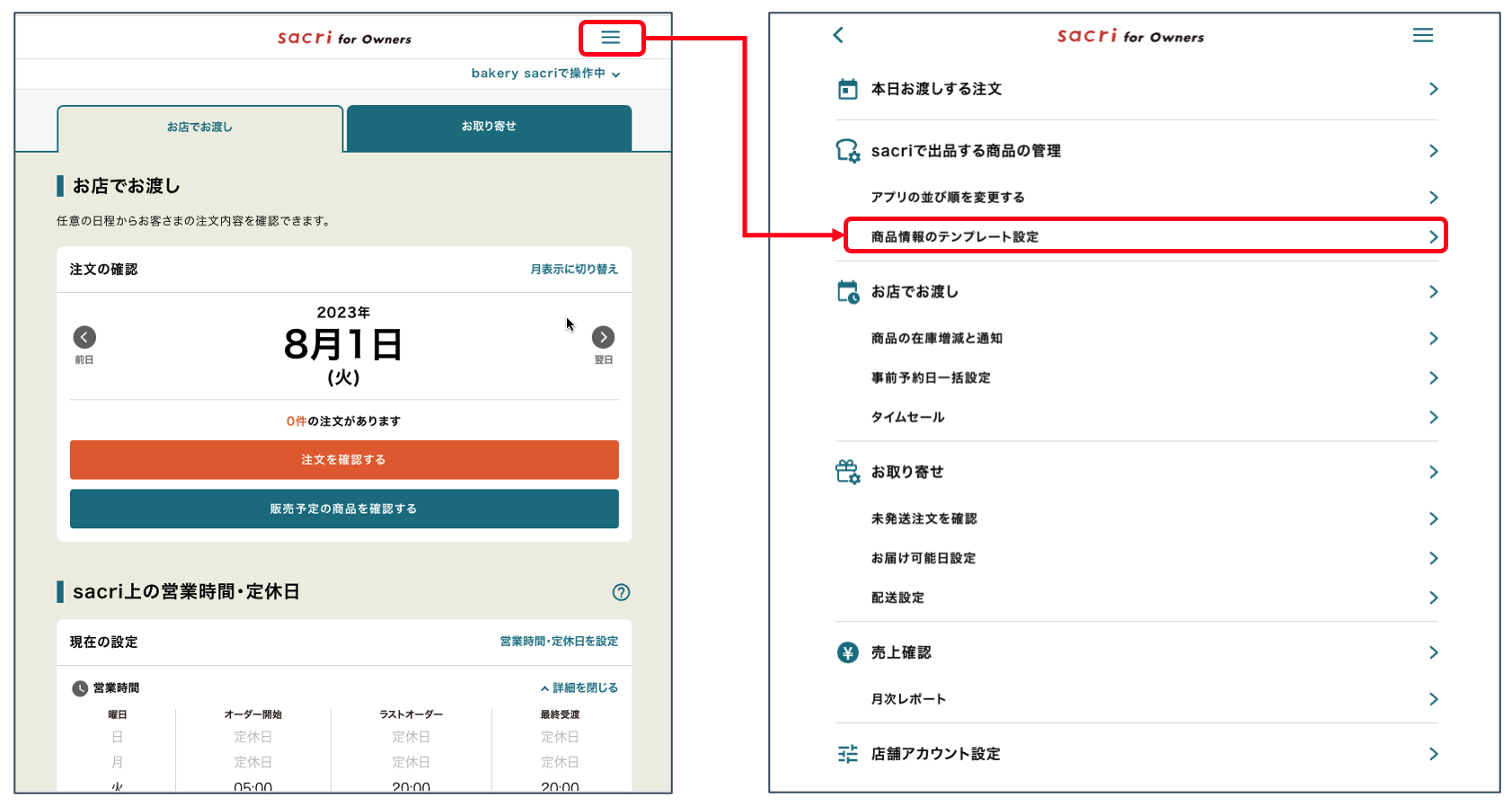The image size is (1512, 806).
Task: Click 営業時間・定休日を設定 link
Action: click(x=559, y=642)
